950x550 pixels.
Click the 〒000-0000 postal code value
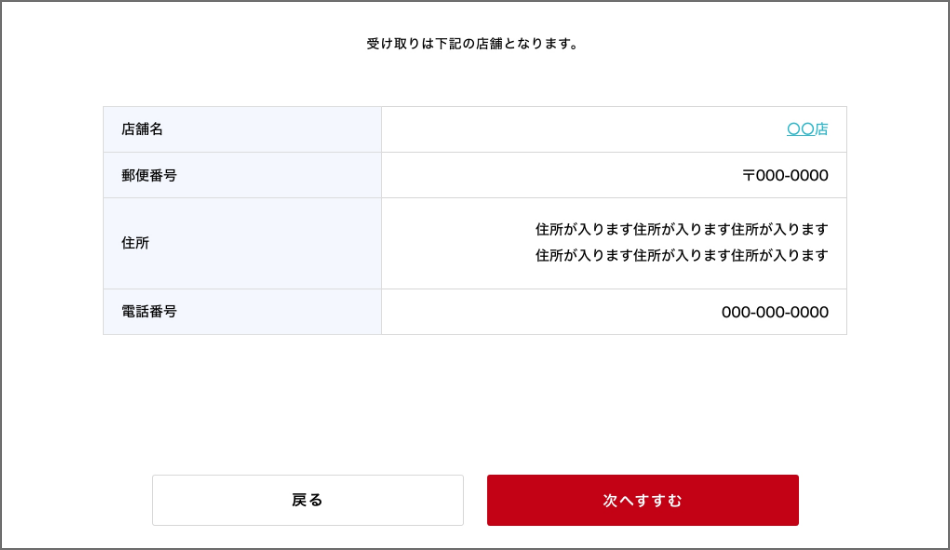pos(785,175)
